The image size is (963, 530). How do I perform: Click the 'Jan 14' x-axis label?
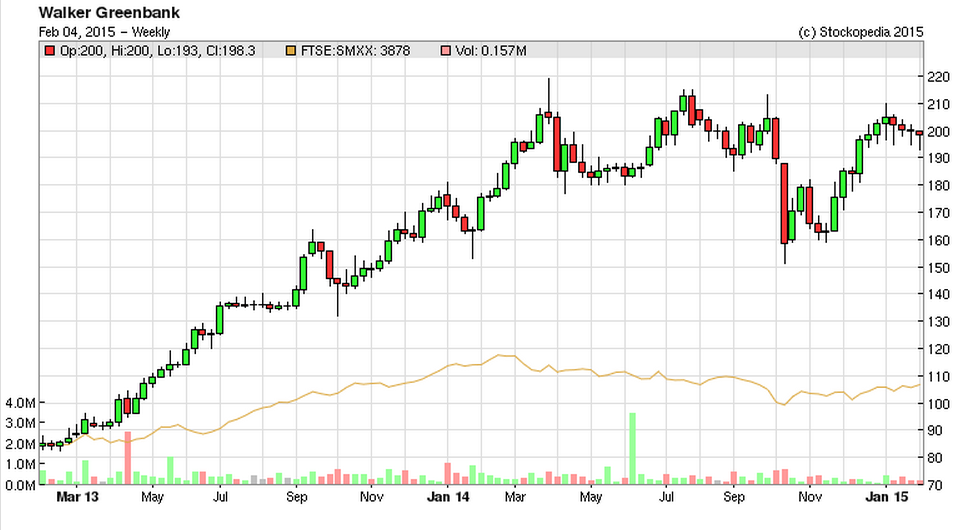pos(448,497)
